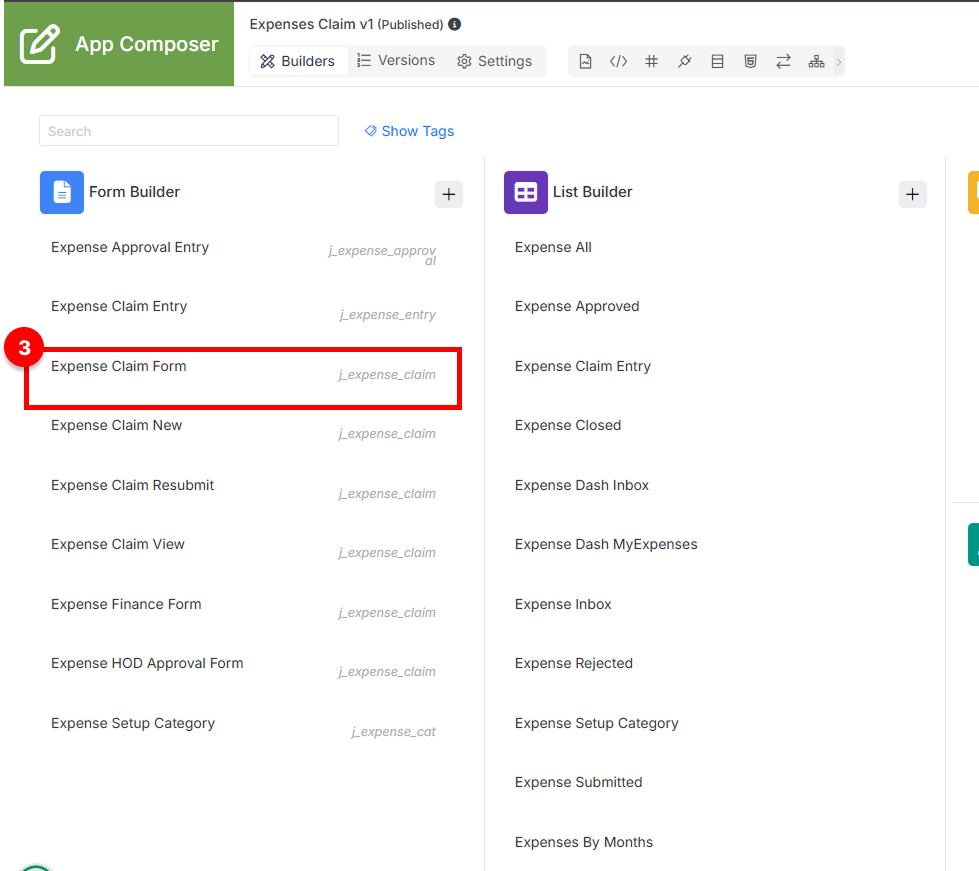979x871 pixels.
Task: Open the Expense Dash Inbox list
Action: point(582,485)
